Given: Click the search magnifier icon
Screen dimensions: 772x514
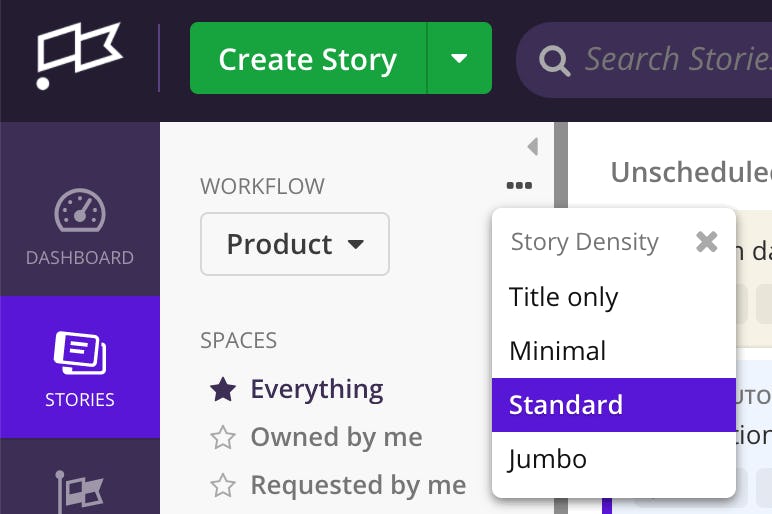Looking at the screenshot, I should click(554, 61).
